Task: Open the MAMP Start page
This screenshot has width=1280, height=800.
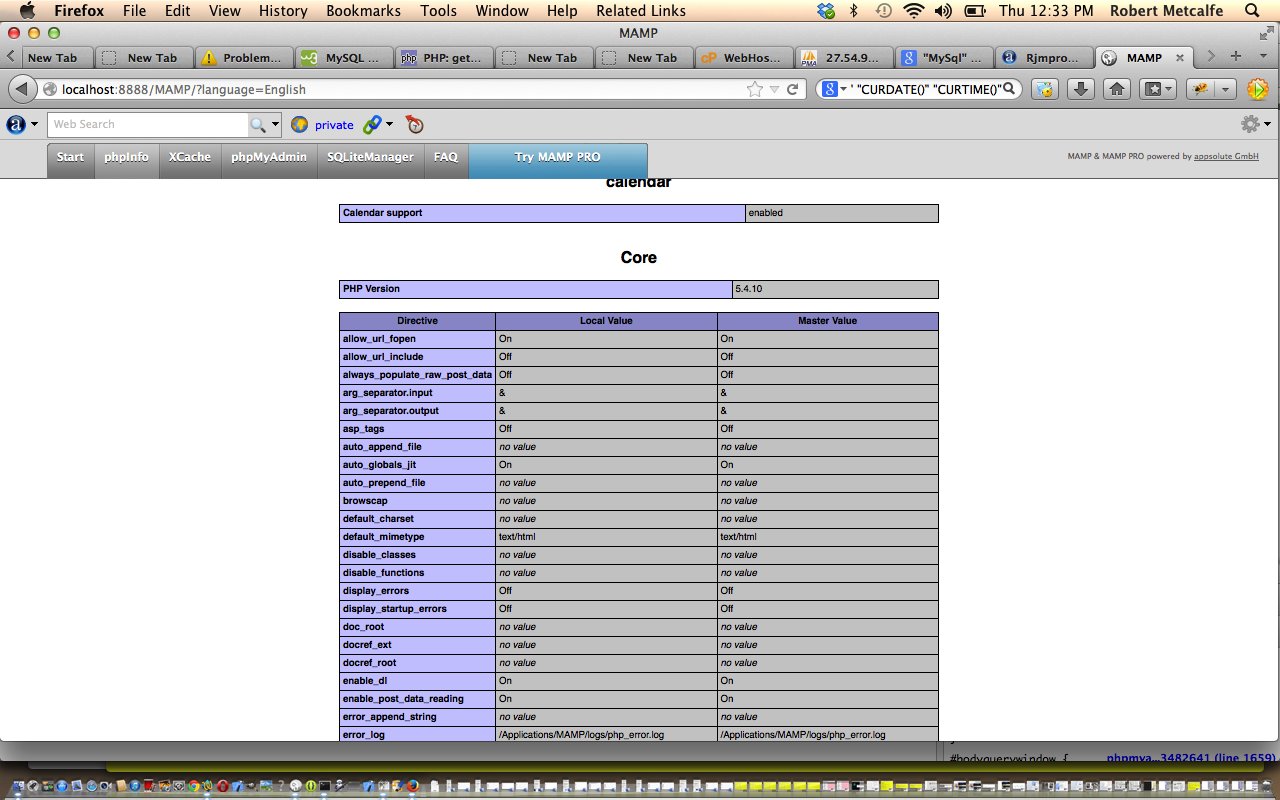Action: click(x=70, y=161)
